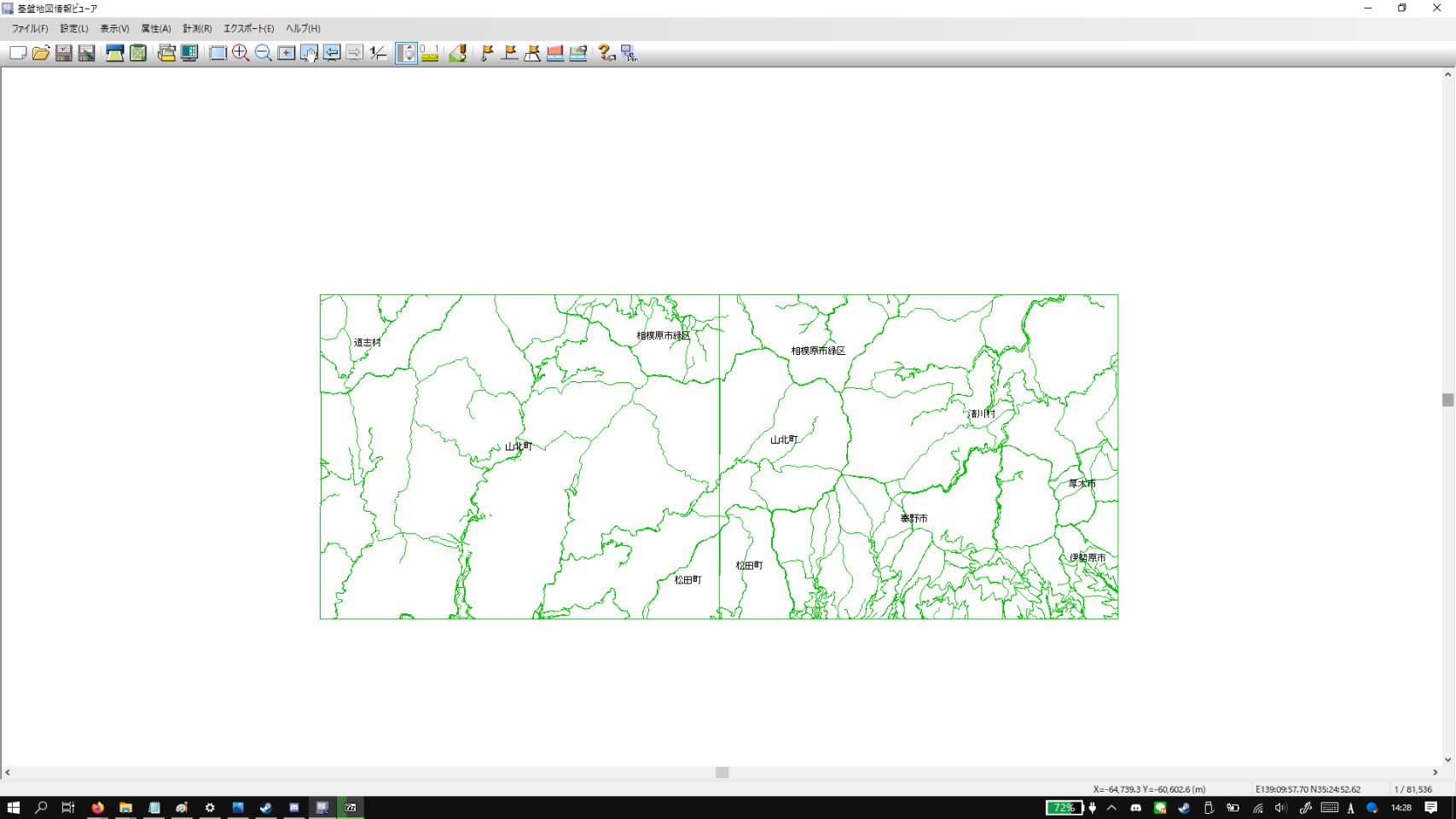Open the 表示(V) menu
This screenshot has width=1456, height=819.
pos(114,28)
